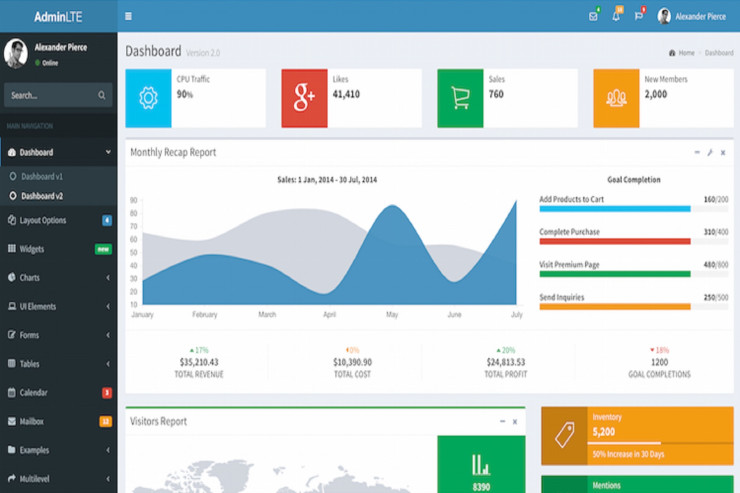Click the Google Plus Likes icon tile

[304, 98]
